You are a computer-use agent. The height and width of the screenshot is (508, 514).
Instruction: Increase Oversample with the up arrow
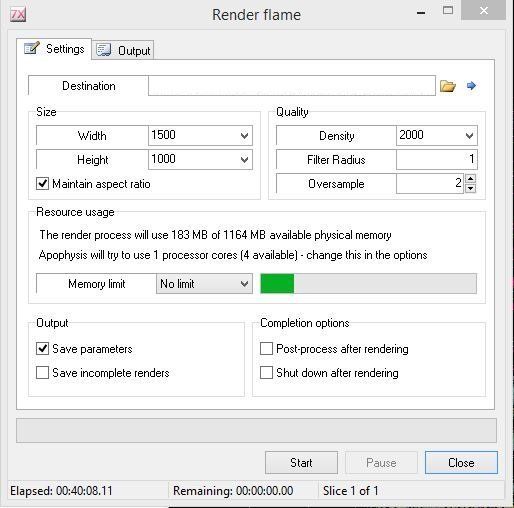coord(470,178)
